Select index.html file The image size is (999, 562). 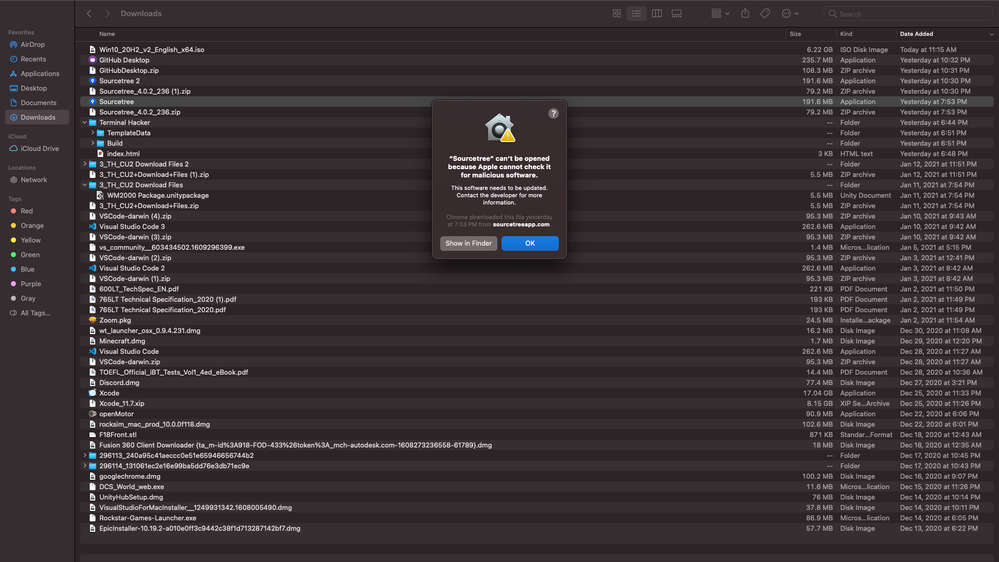click(x=123, y=154)
